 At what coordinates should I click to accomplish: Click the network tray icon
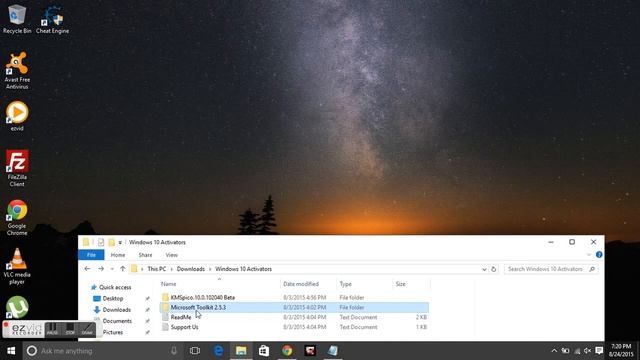(576, 351)
